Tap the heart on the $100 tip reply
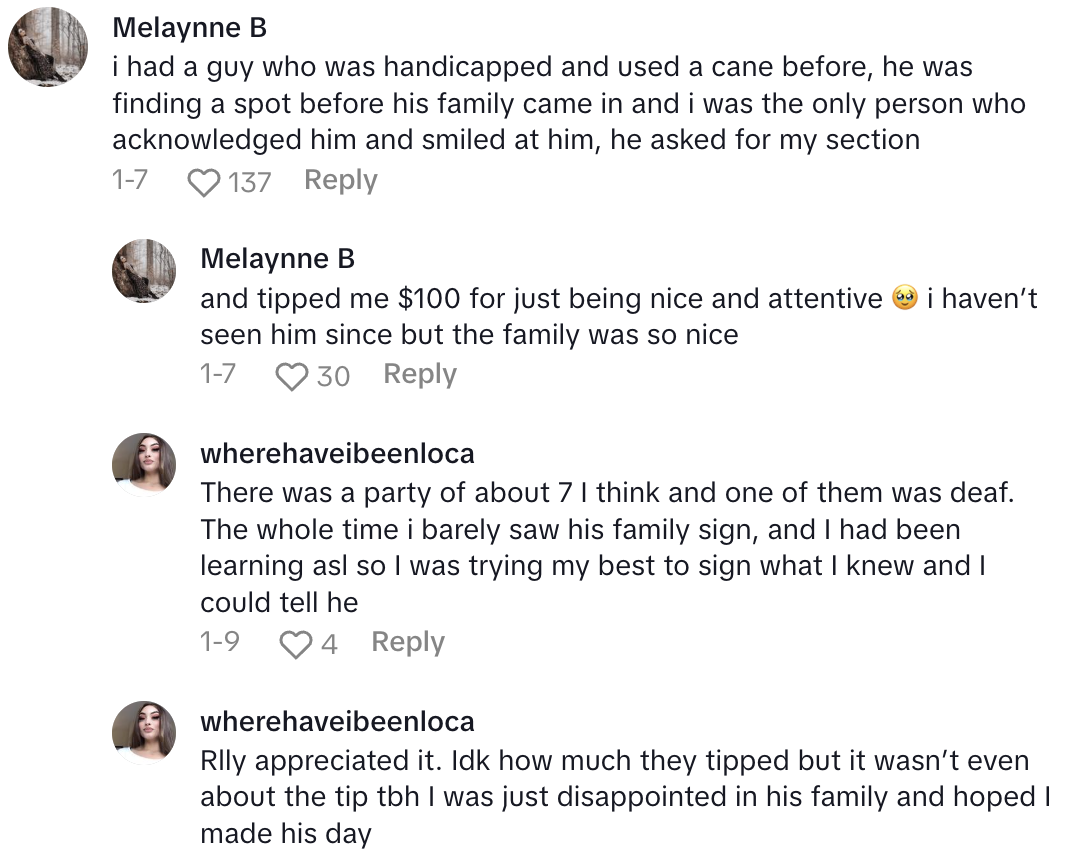 [292, 376]
